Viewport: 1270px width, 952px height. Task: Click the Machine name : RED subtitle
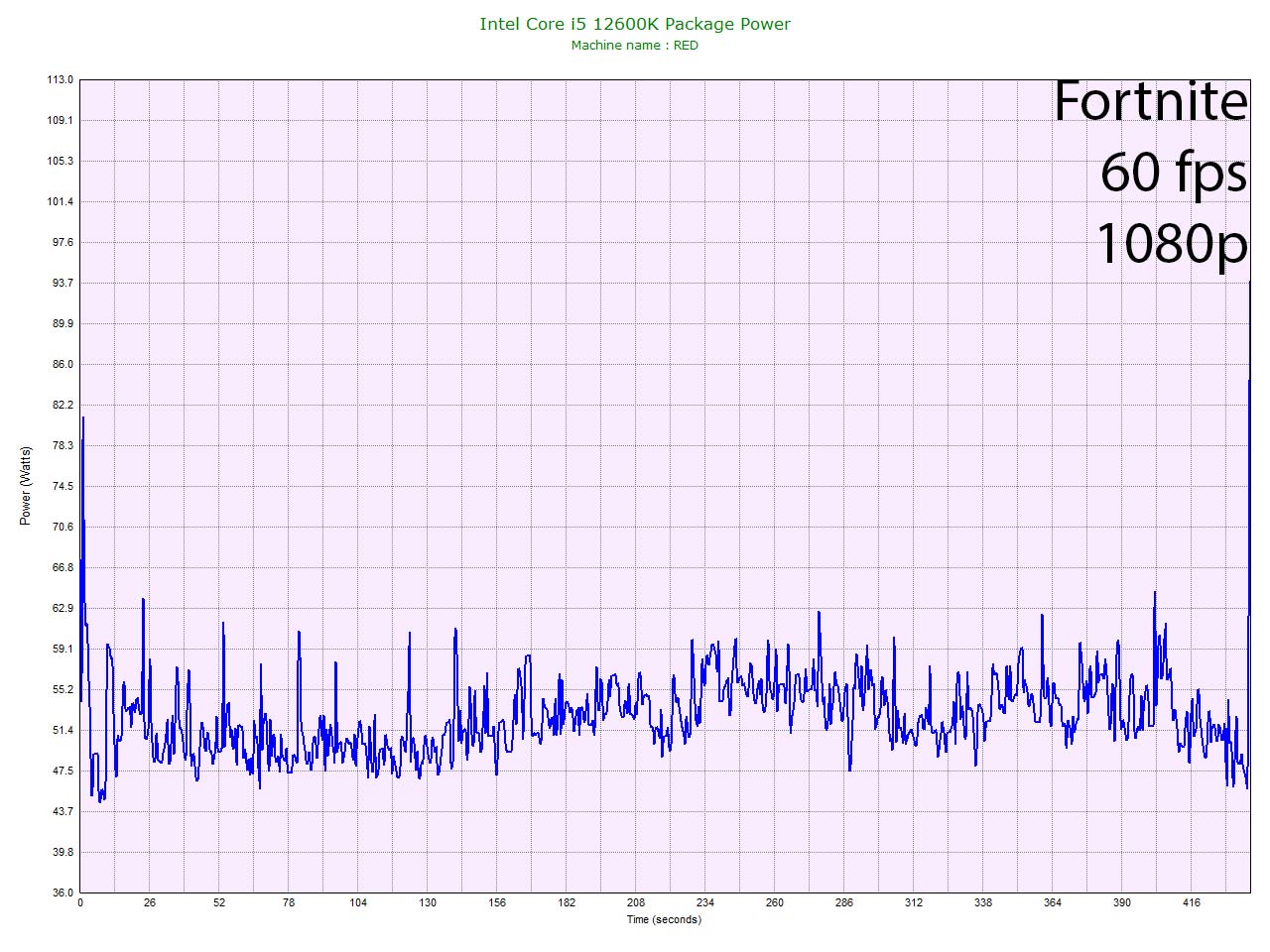click(635, 46)
